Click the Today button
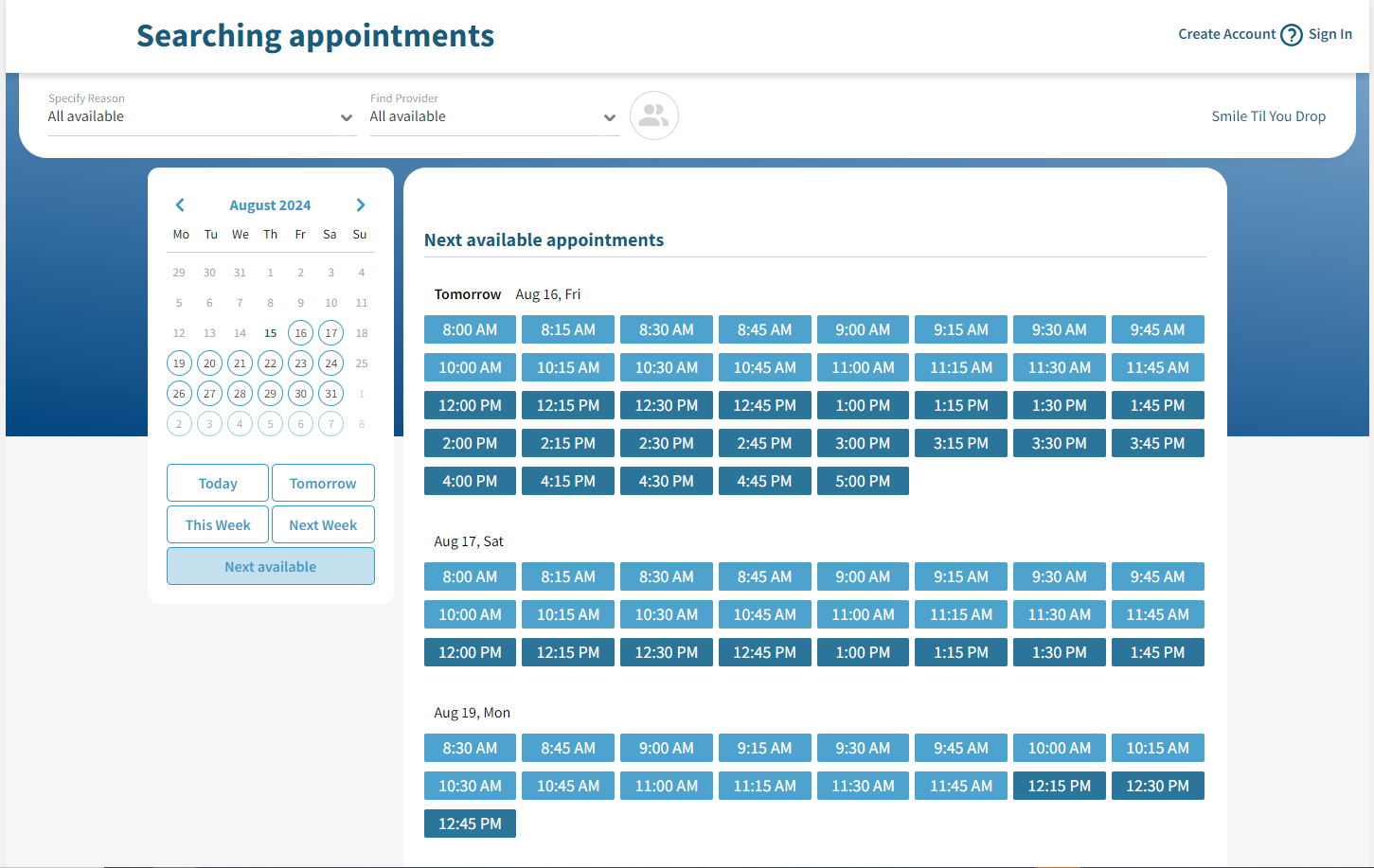 pyautogui.click(x=218, y=483)
